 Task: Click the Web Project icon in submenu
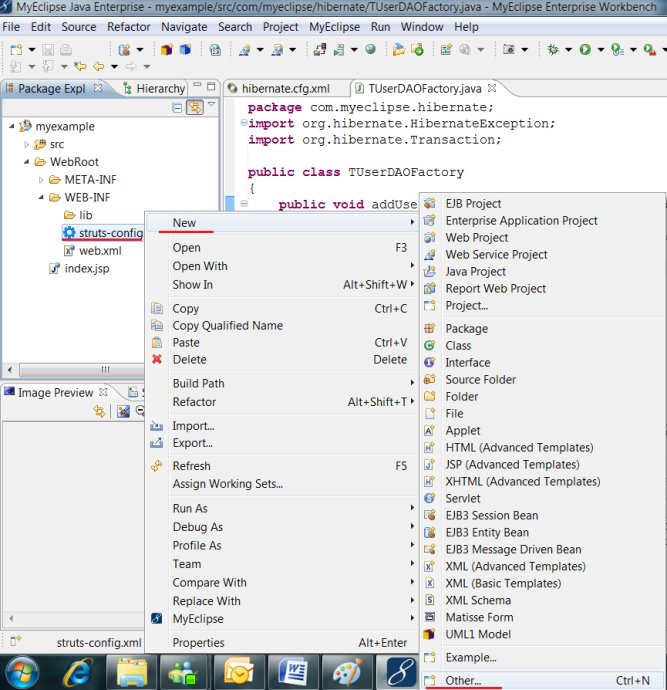[429, 238]
